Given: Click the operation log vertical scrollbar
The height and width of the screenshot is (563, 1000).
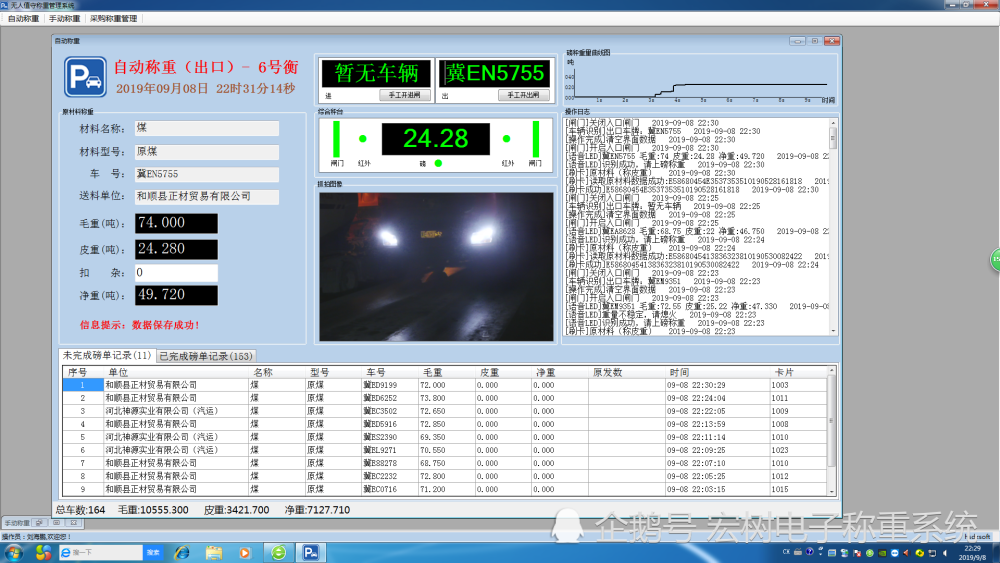Looking at the screenshot, I should pyautogui.click(x=833, y=226).
